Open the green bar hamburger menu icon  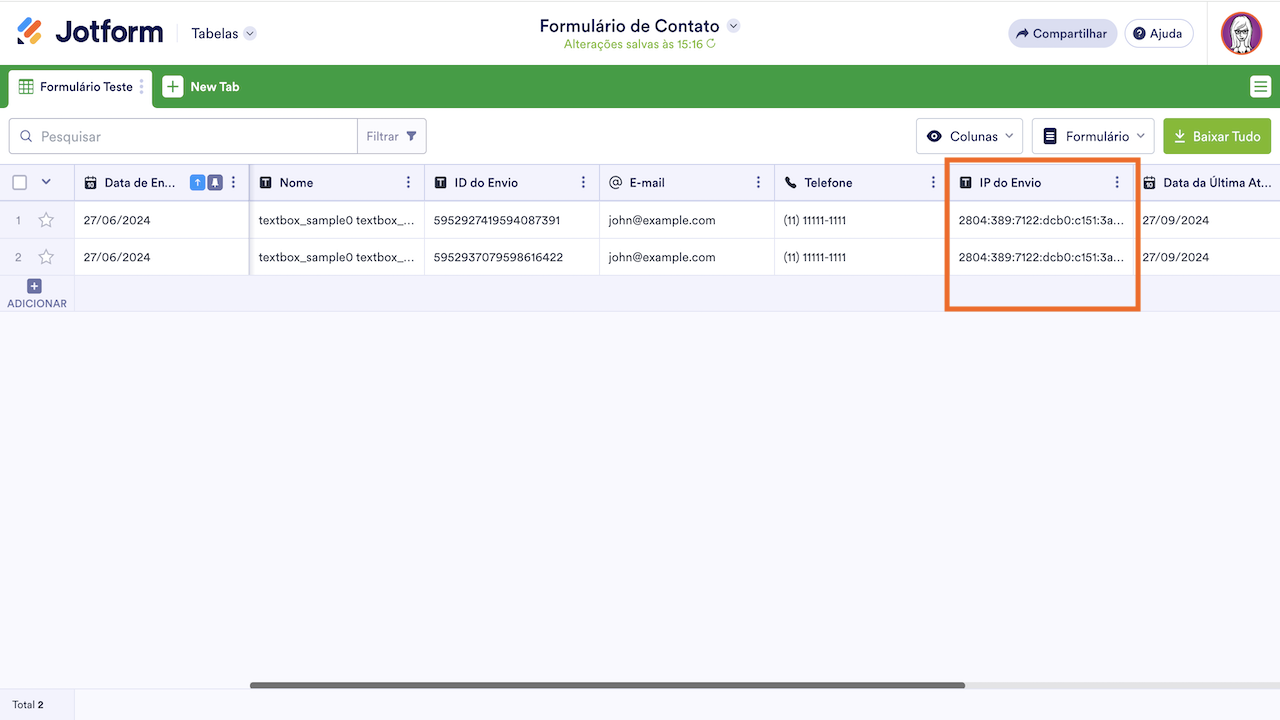tap(1260, 87)
